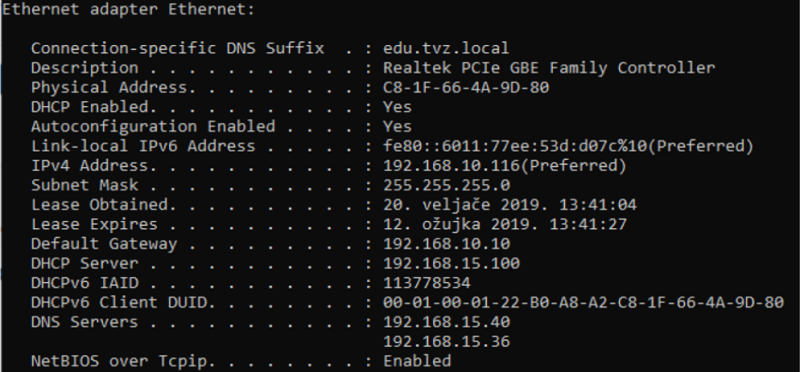Screen dimensions: 800x372
Task: Click the subnet mask 255.255.255.0
Action: 446,185
